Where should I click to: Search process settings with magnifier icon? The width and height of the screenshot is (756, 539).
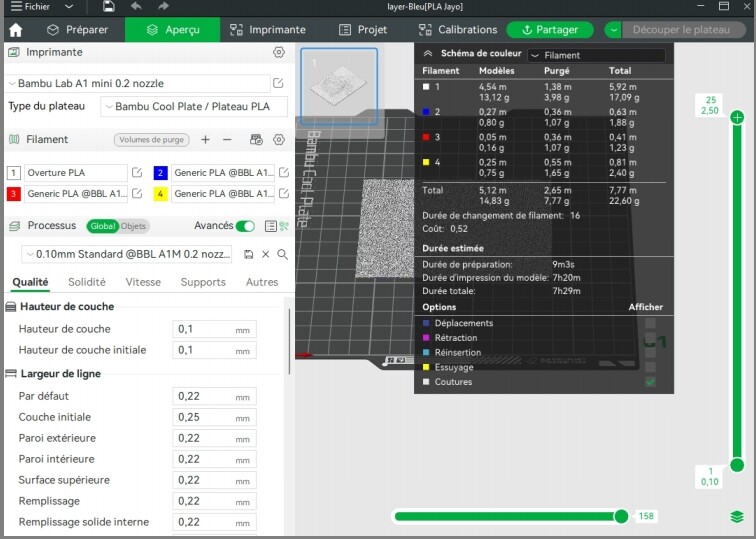click(282, 254)
